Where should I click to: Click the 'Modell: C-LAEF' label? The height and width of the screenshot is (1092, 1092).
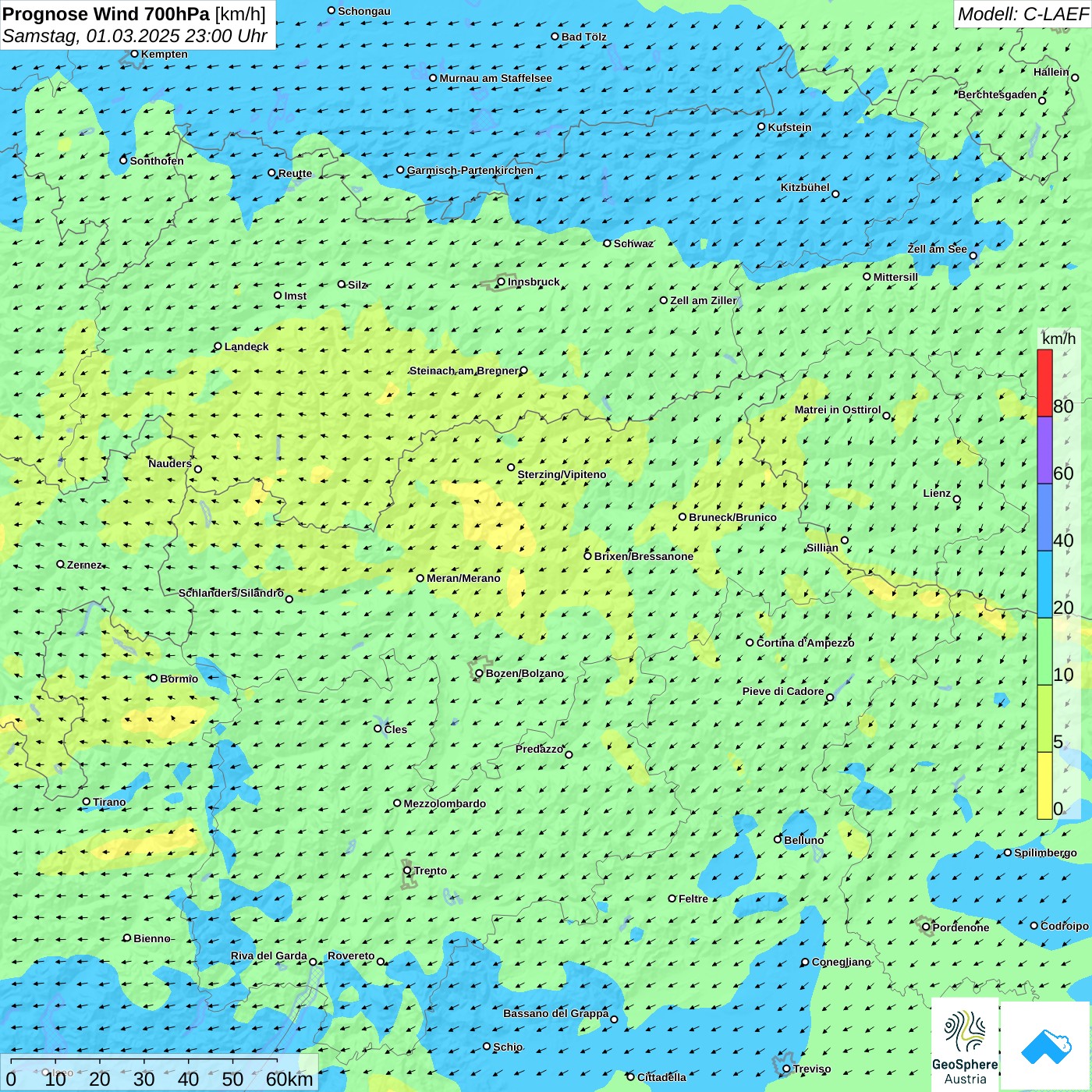coord(1023,14)
